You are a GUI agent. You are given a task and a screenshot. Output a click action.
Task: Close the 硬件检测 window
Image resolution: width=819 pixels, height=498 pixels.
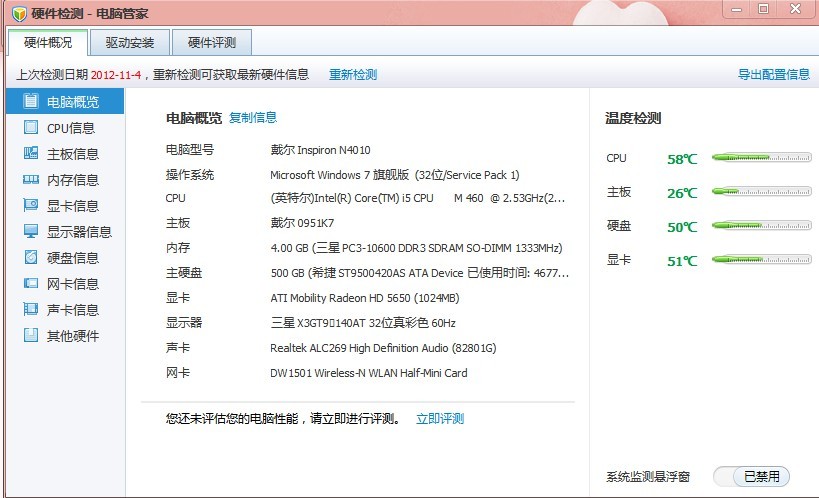(x=795, y=9)
